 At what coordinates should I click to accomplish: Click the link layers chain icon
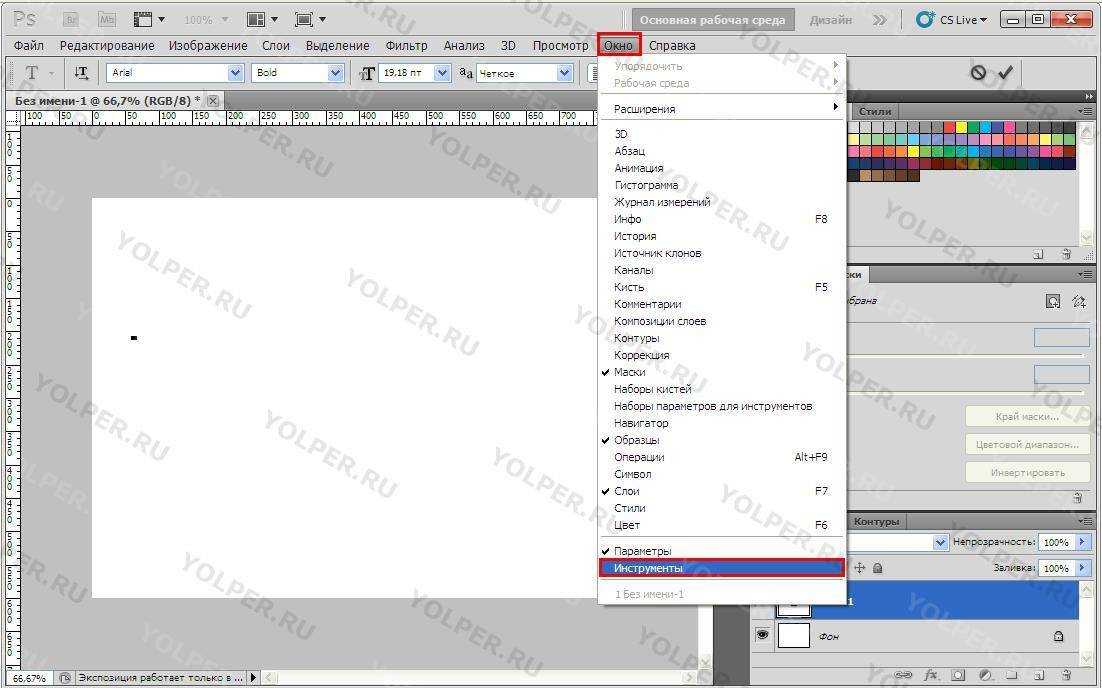tap(904, 675)
